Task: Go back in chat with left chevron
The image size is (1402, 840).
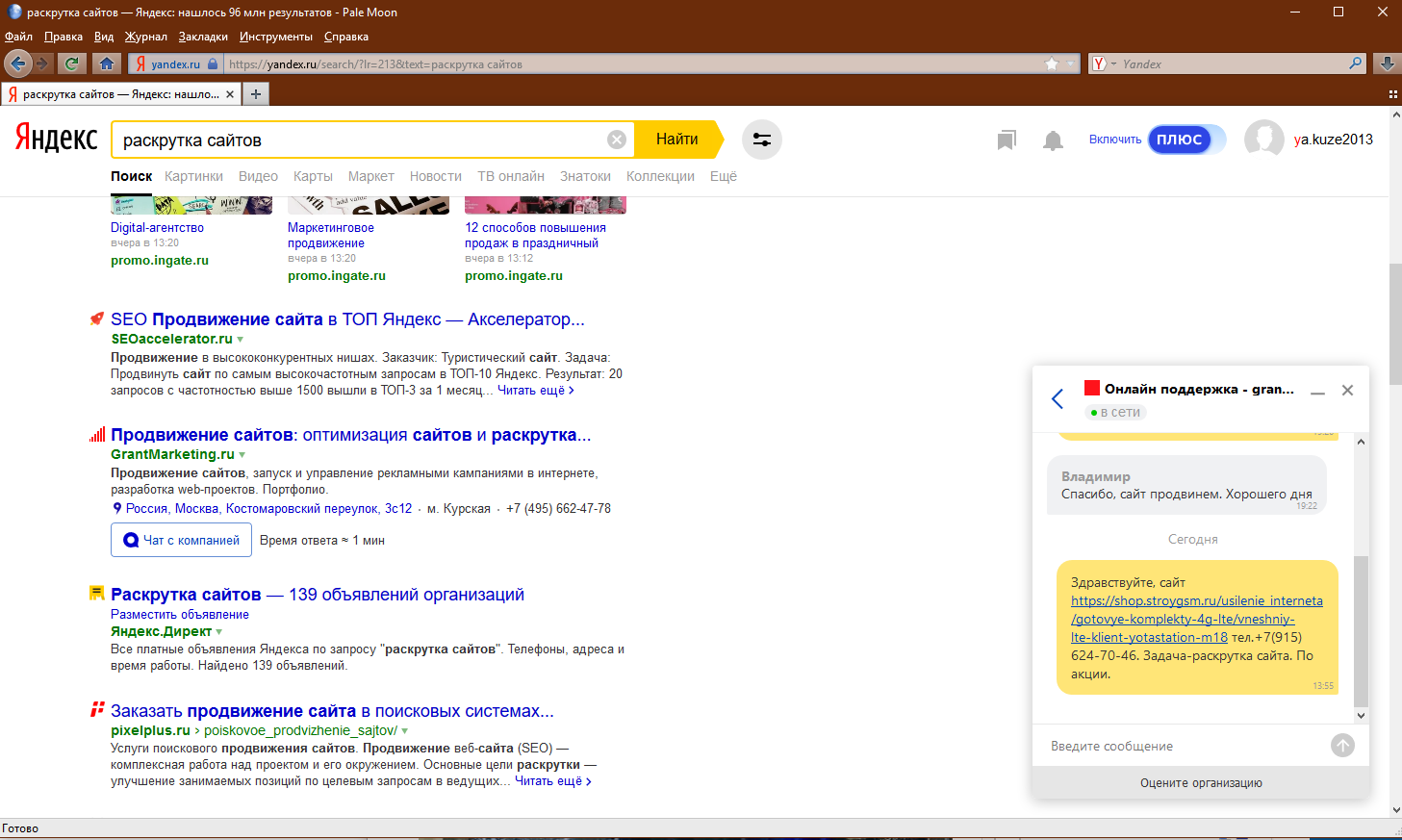Action: click(1058, 398)
